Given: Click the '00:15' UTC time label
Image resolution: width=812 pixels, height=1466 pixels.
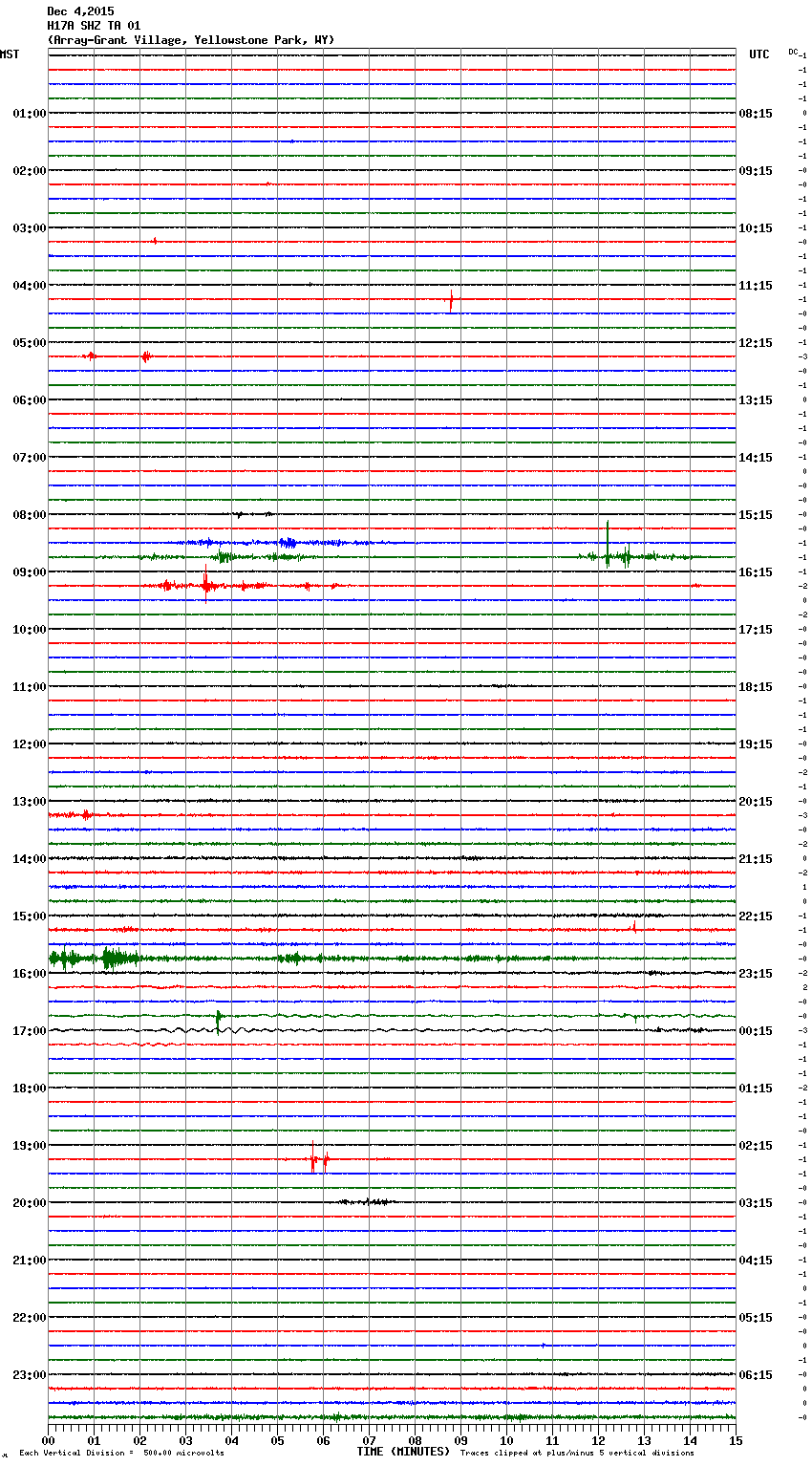Looking at the screenshot, I should [756, 1031].
